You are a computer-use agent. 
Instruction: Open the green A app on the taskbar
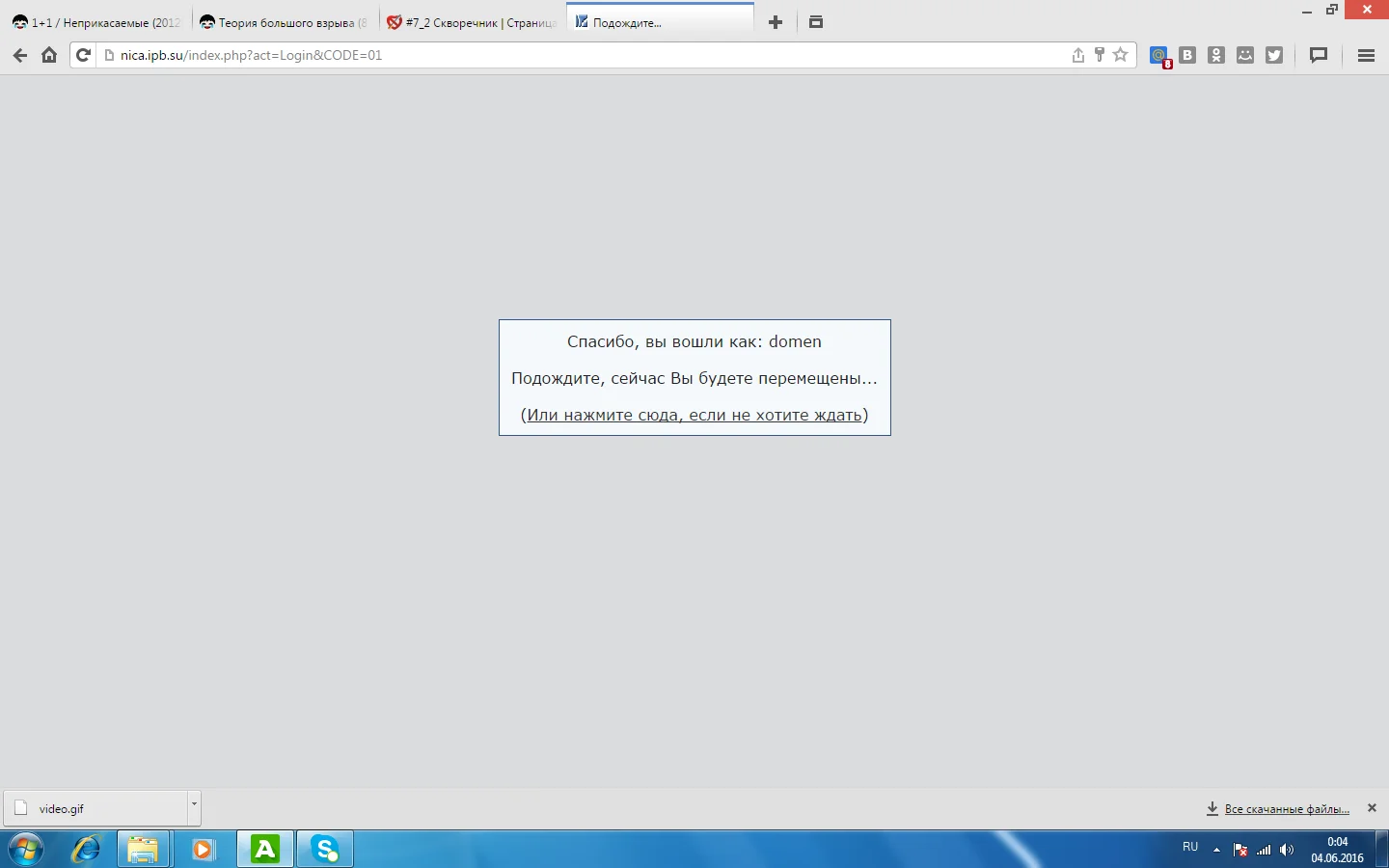pos(264,850)
